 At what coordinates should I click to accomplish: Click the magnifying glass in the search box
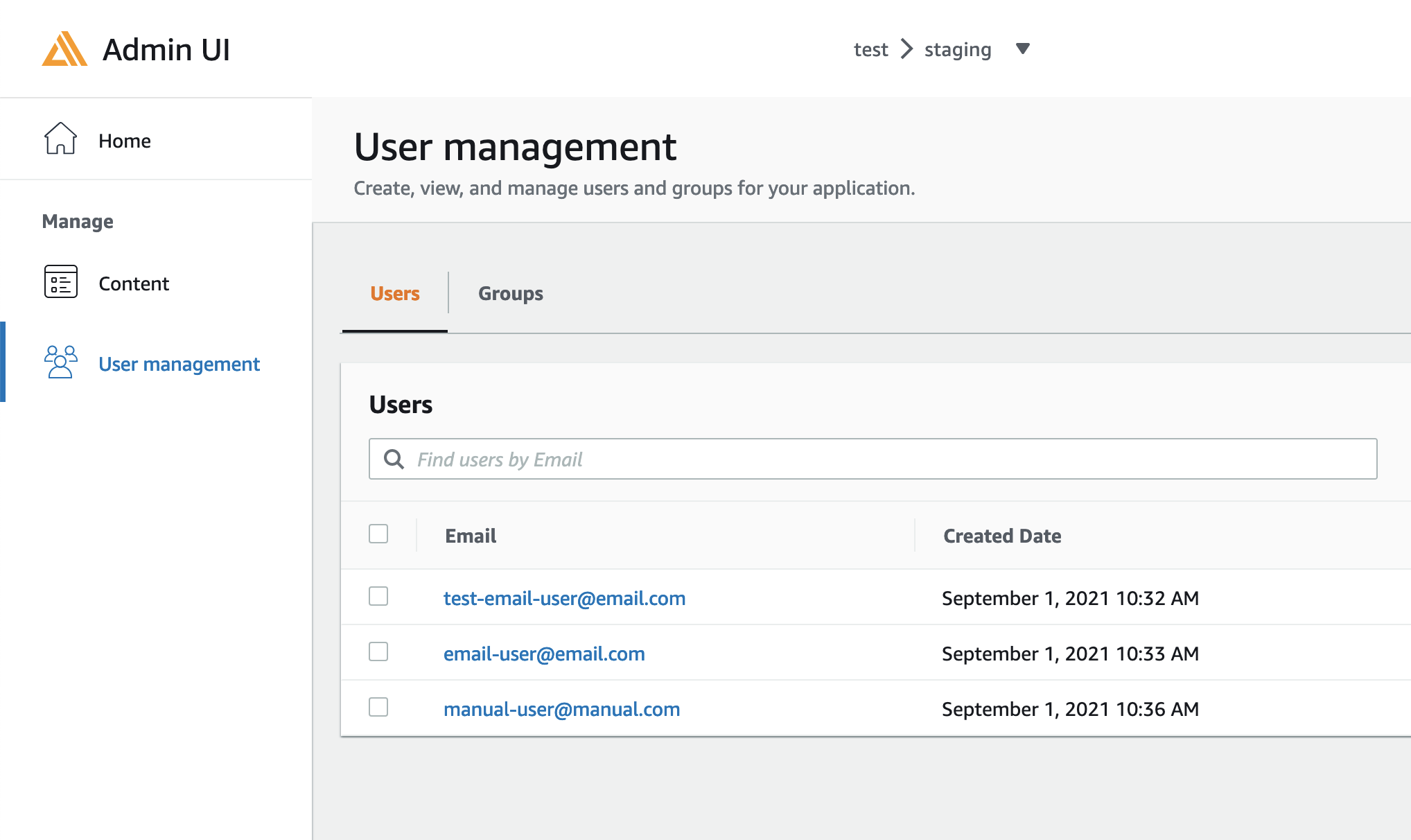point(394,459)
